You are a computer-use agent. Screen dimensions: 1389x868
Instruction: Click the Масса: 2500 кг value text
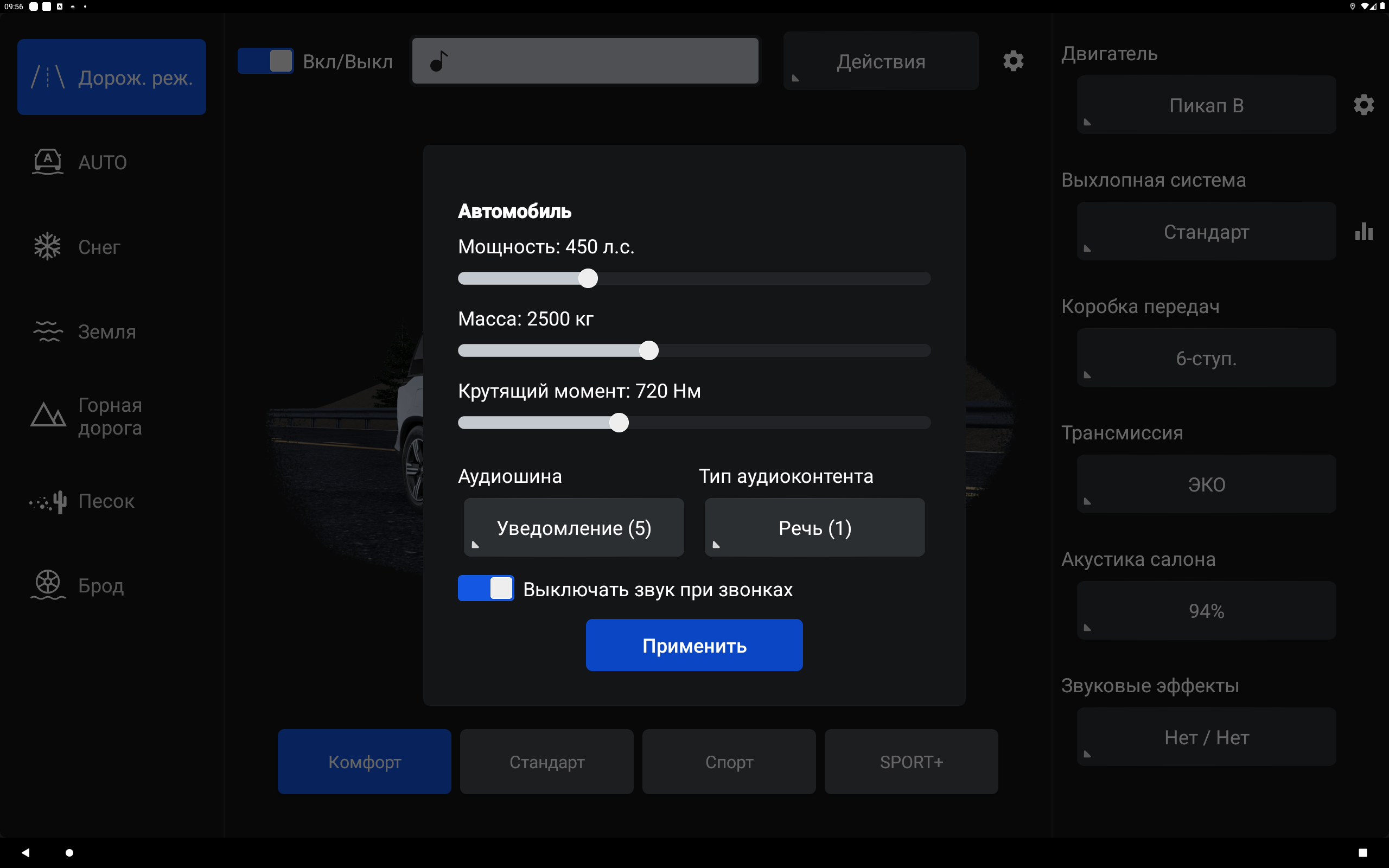pos(525,318)
